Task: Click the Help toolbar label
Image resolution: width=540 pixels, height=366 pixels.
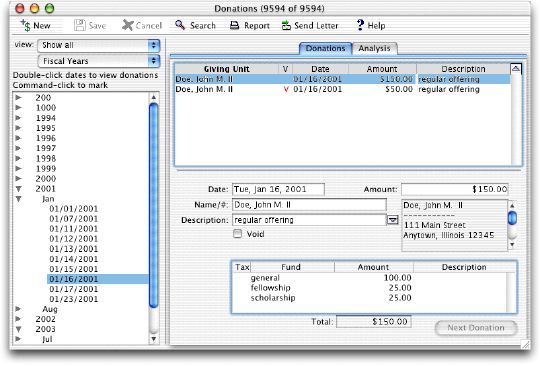Action: (x=376, y=25)
